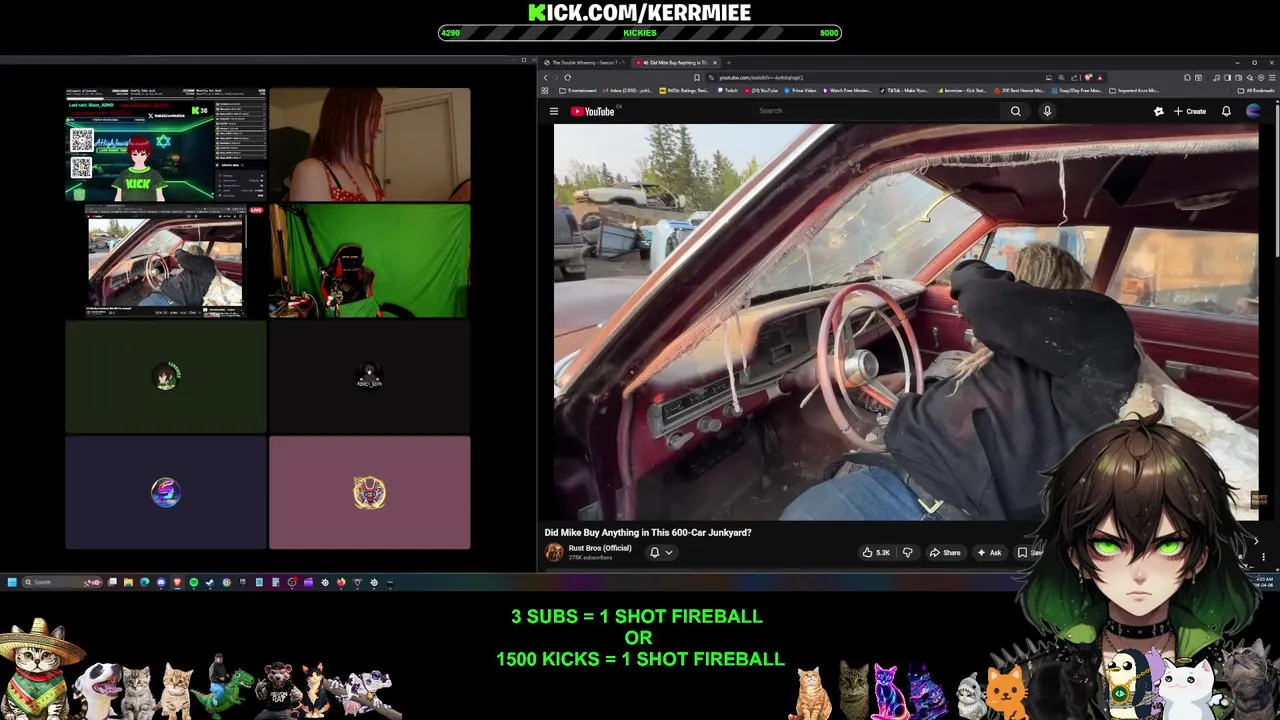1280x720 pixels.
Task: Click the YouTube video player
Action: pos(906,322)
